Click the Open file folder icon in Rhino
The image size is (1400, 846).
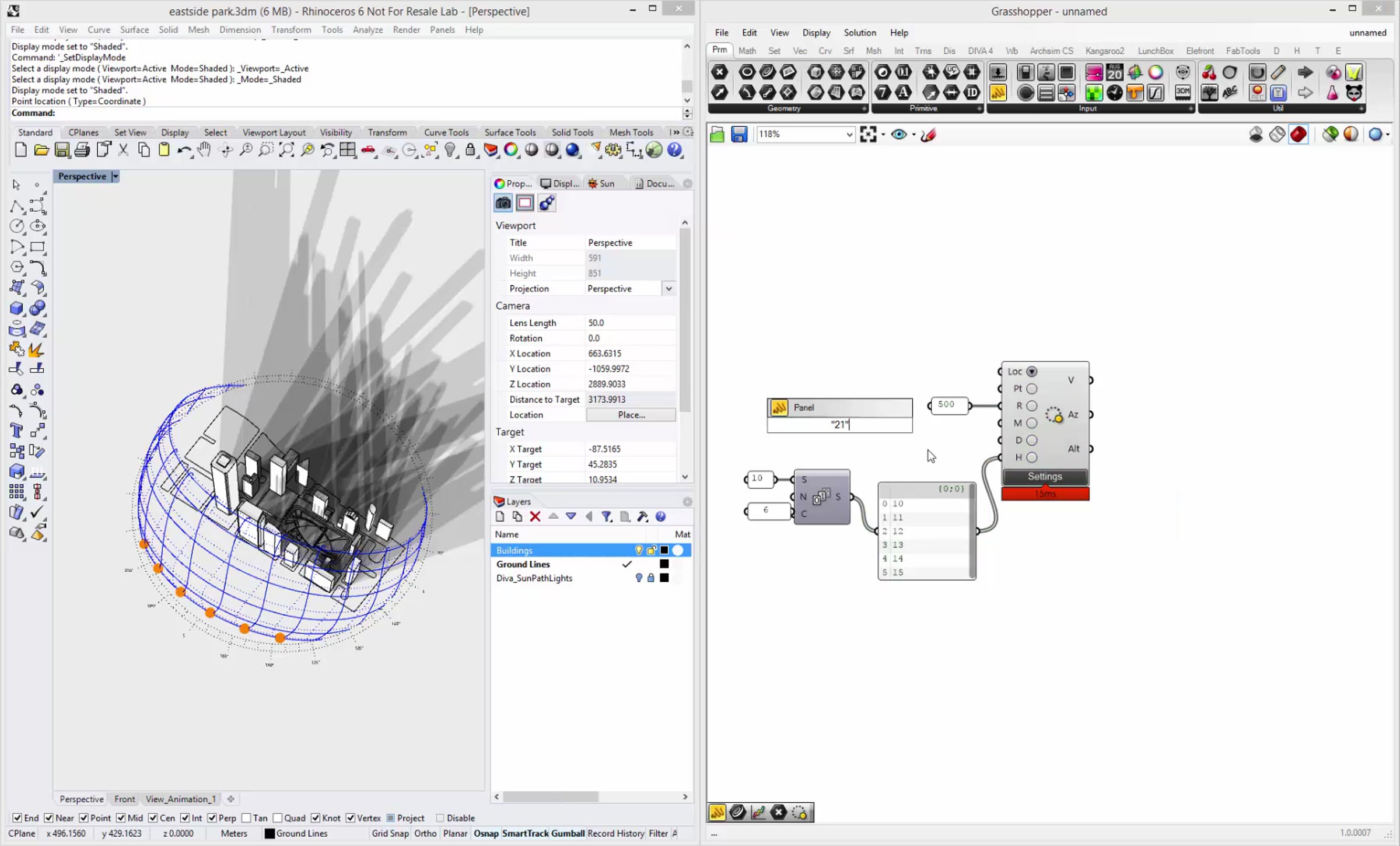point(41,150)
